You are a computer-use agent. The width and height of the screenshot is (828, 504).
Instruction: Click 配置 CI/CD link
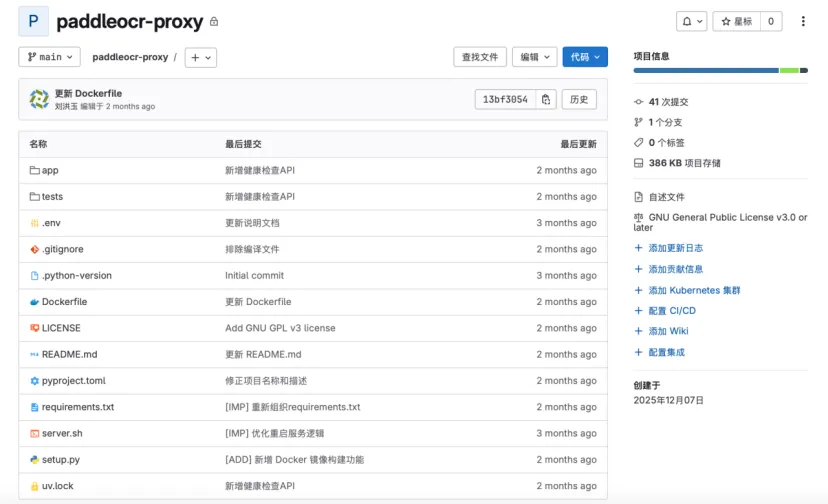click(672, 311)
